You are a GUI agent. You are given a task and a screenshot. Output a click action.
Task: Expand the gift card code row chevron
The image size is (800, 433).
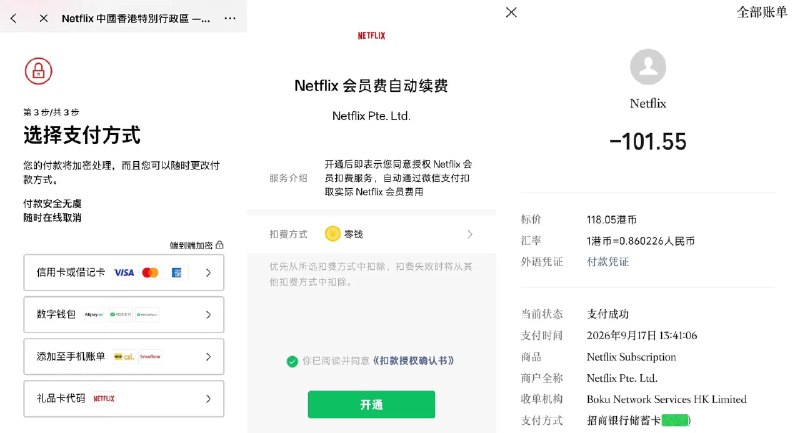208,398
